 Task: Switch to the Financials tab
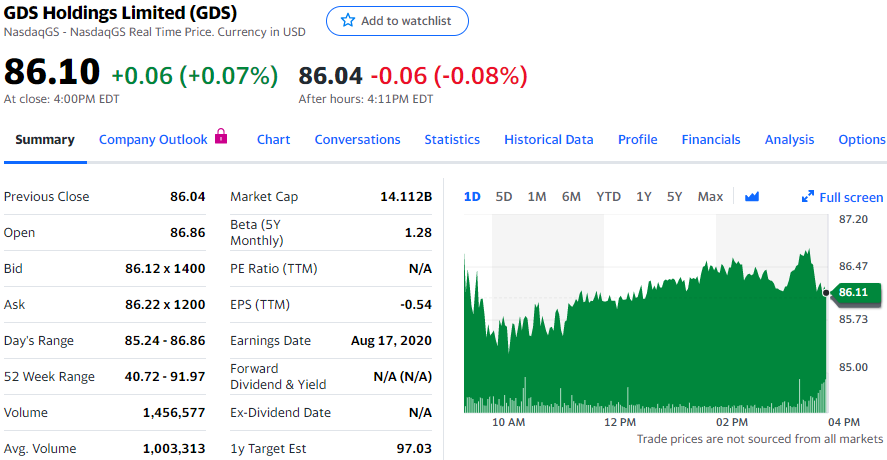click(711, 140)
